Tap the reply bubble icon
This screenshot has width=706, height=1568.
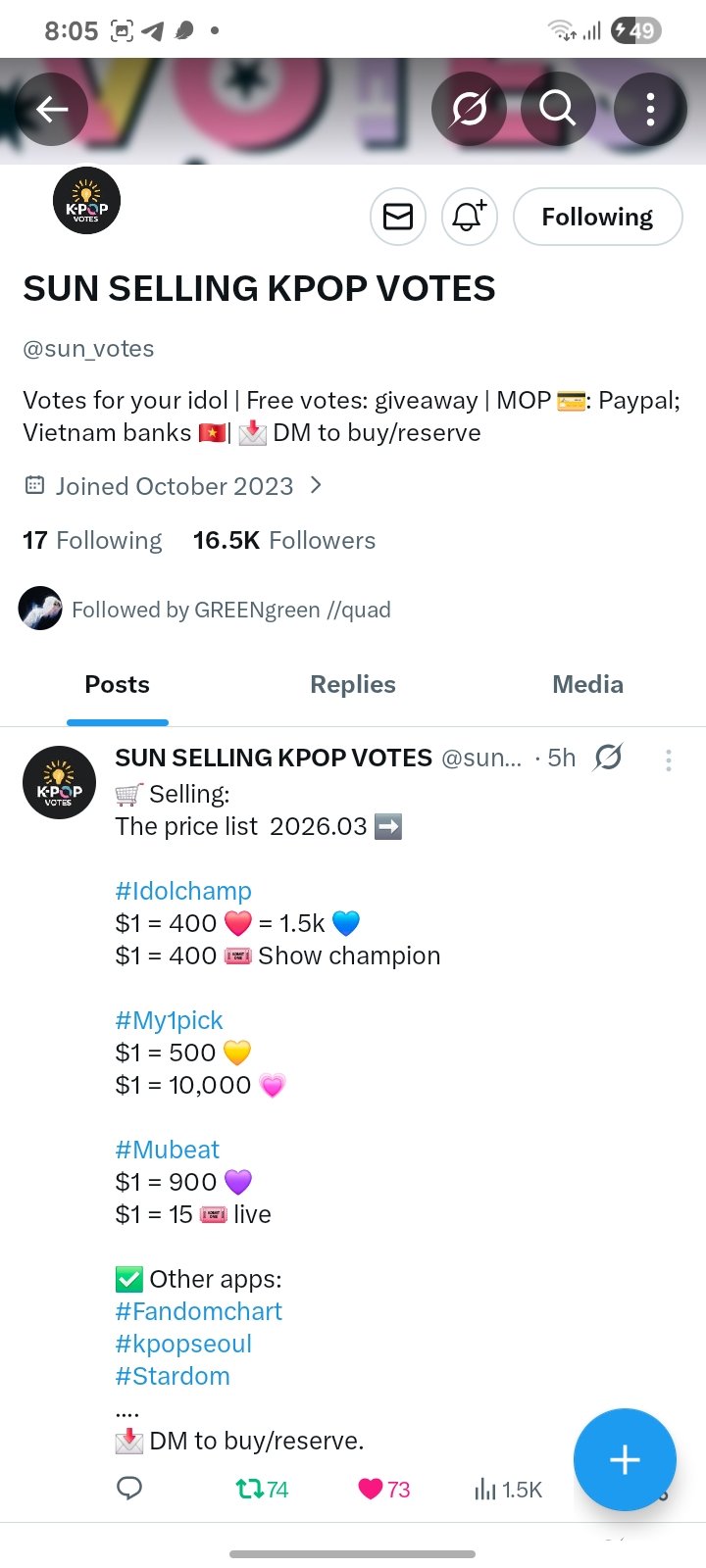pos(129,1489)
